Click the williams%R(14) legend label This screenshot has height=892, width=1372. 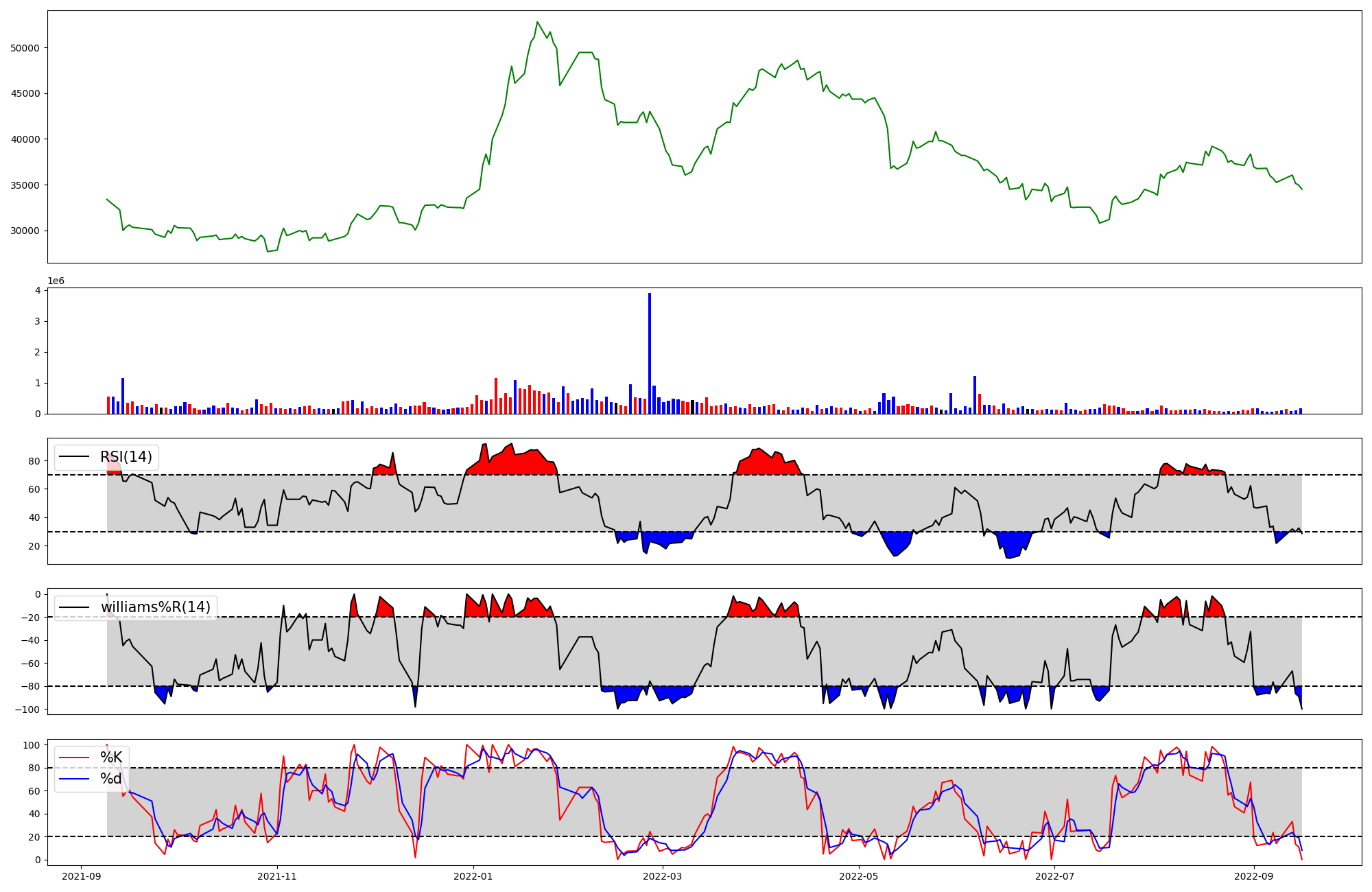155,607
